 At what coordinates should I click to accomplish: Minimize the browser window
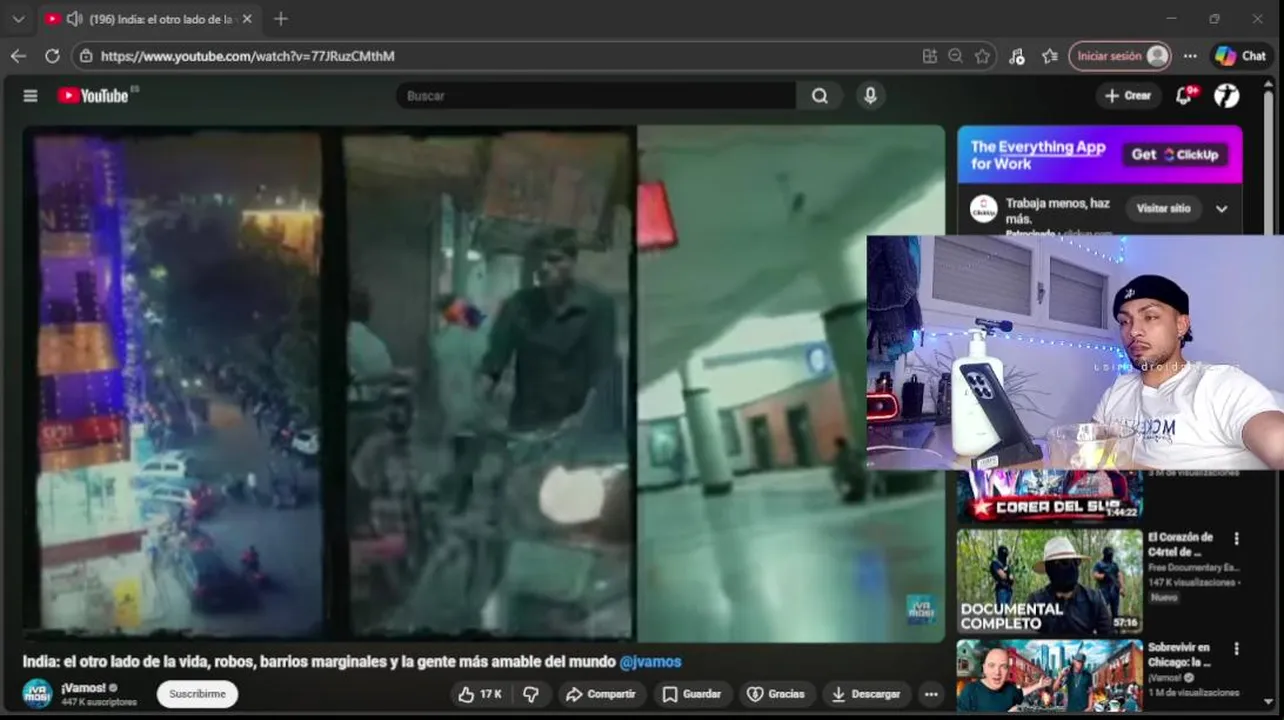[x=1171, y=19]
